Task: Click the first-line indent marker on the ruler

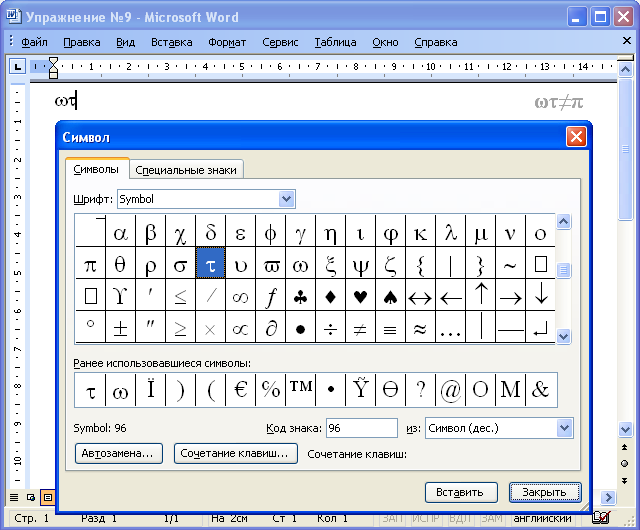Action: tap(53, 61)
